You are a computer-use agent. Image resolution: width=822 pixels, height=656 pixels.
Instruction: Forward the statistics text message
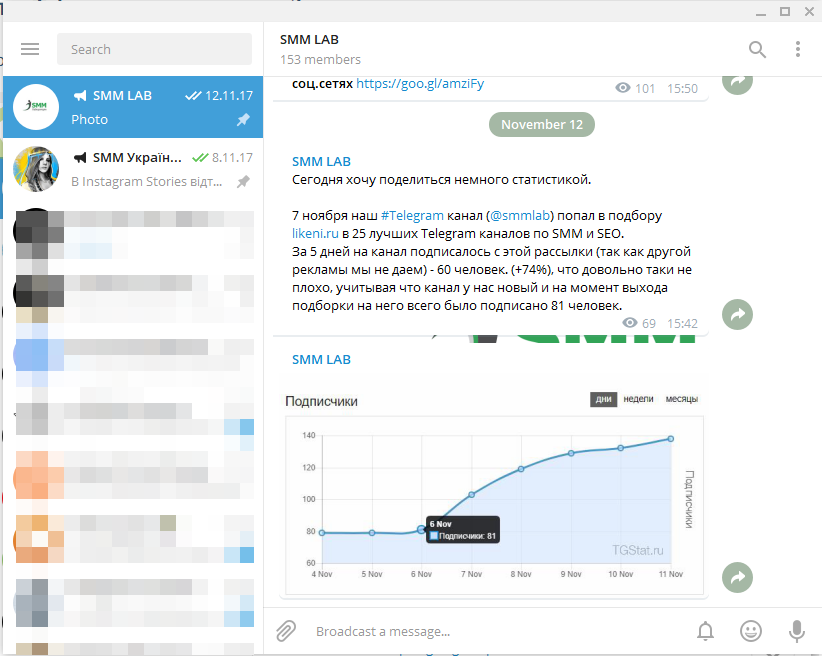(737, 314)
